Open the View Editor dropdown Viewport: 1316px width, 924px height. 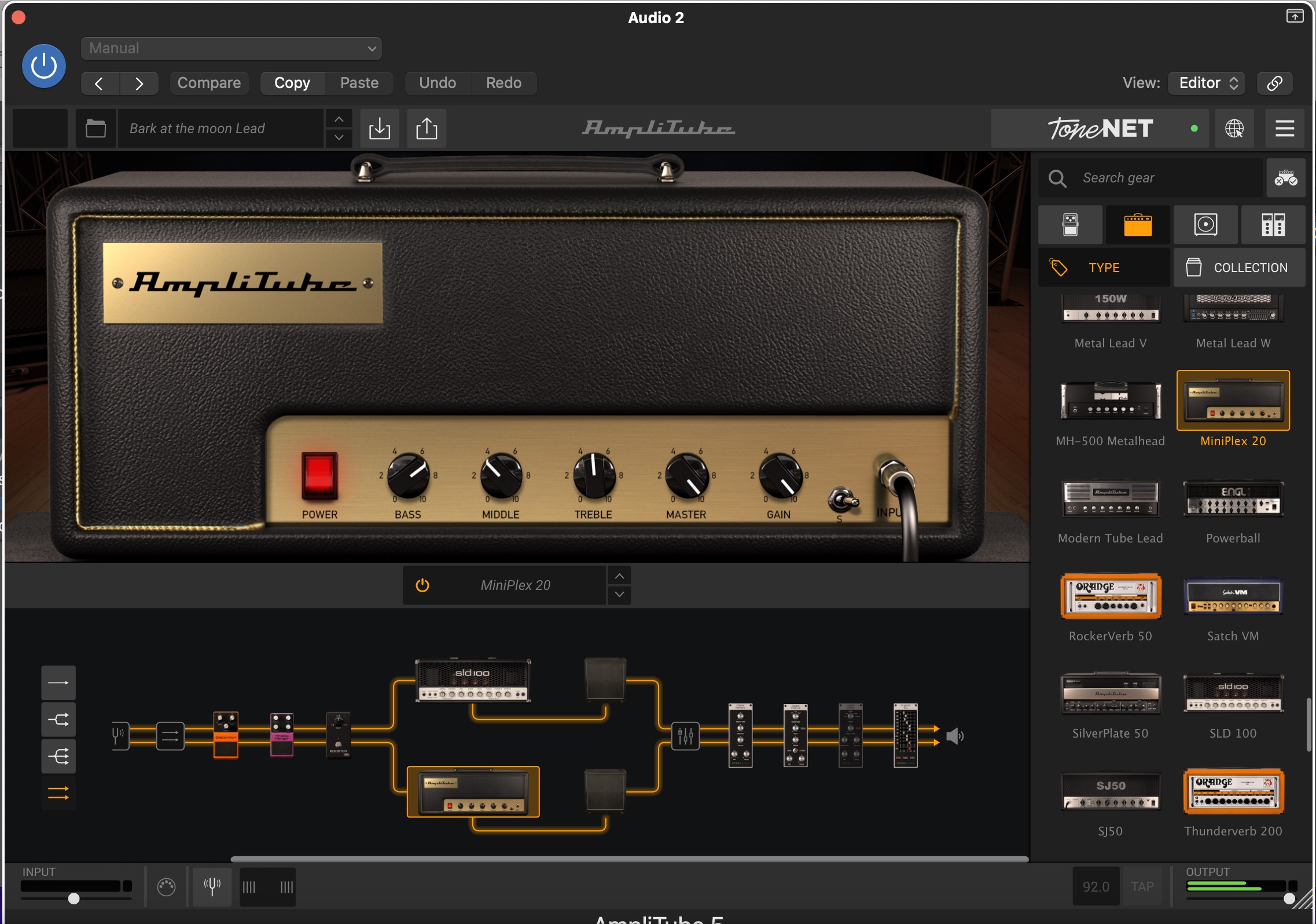[1207, 83]
